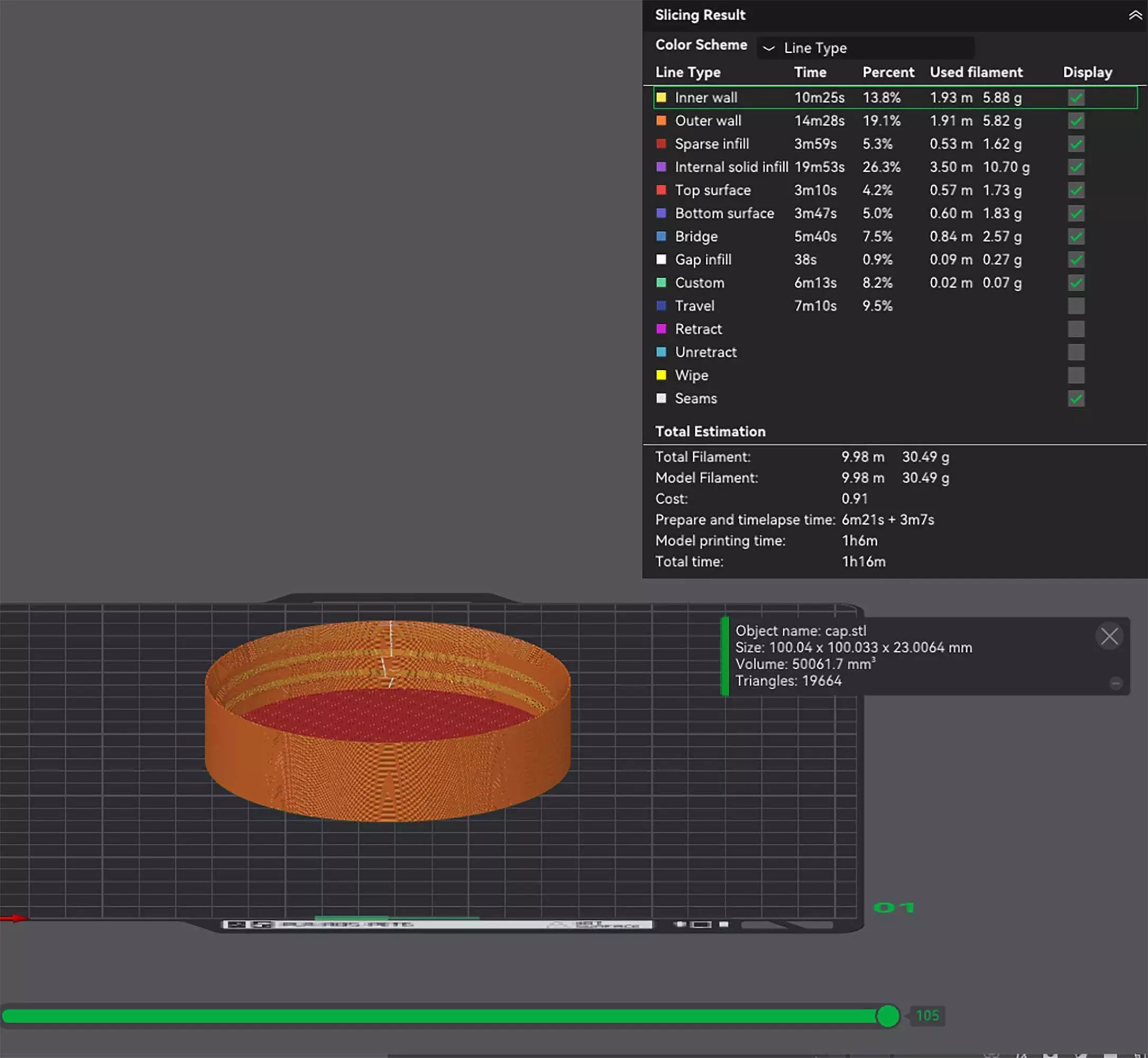
Task: Click the Used filament column header
Action: click(976, 72)
